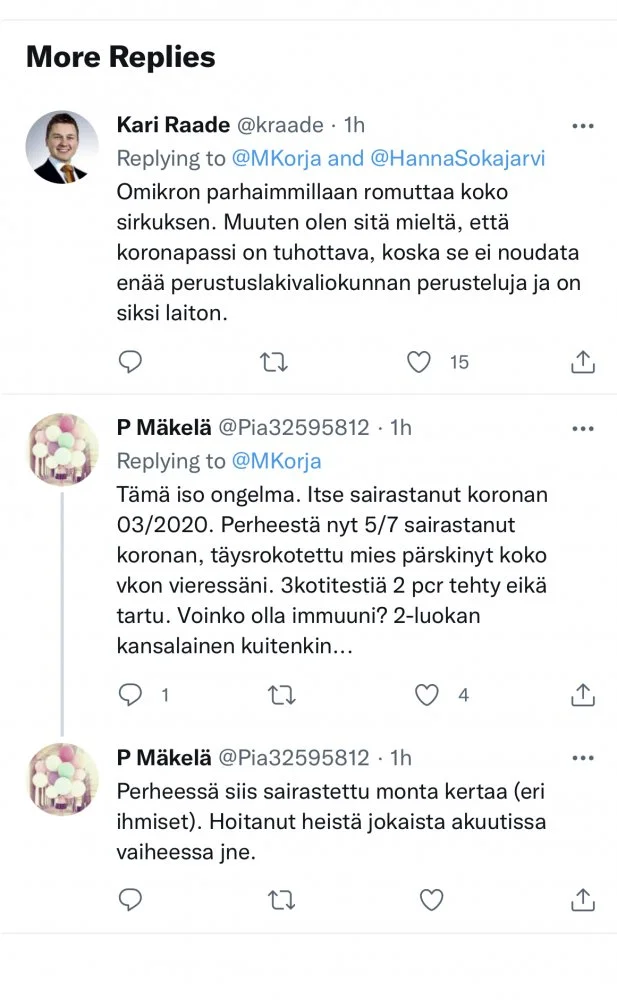Share Kari Raade's tweet
Viewport: 617px width, 1000px height.
click(x=582, y=362)
